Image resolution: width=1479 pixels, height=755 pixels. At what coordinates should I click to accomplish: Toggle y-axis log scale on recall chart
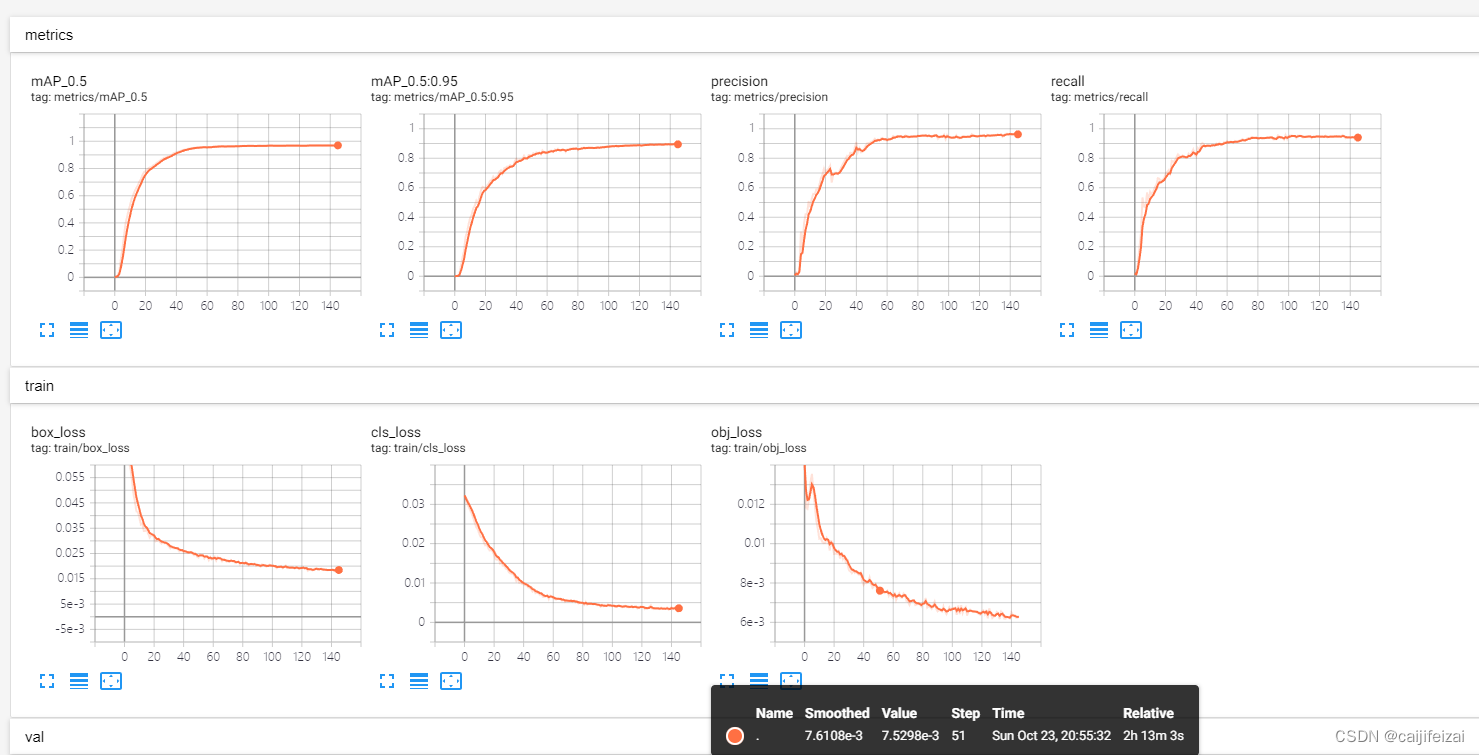(1099, 329)
